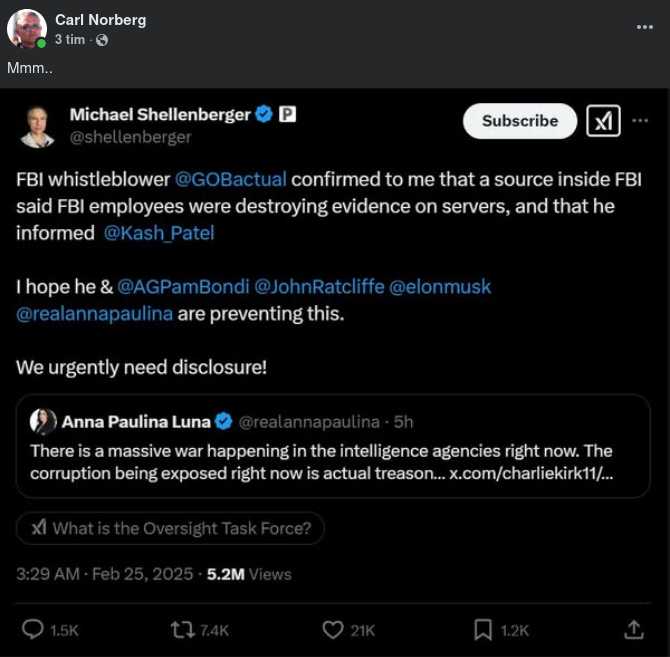The width and height of the screenshot is (670, 657).
Task: Bookmark the tweet
Action: pos(483,629)
